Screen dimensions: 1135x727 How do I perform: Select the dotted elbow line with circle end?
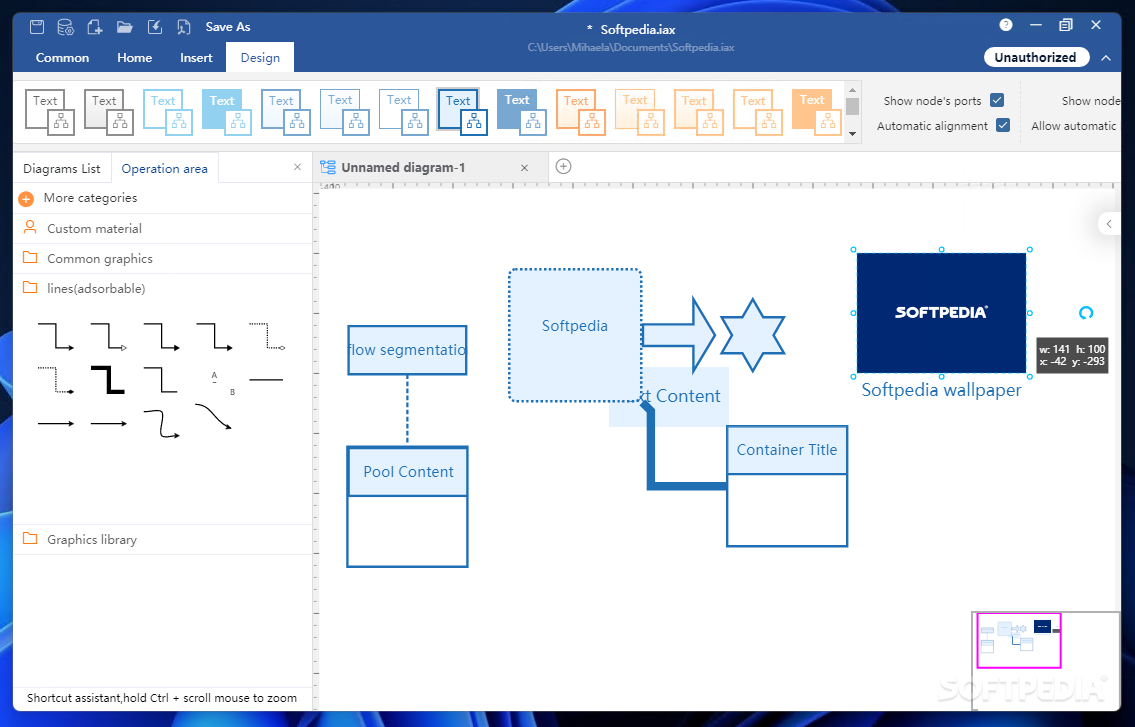pyautogui.click(x=267, y=337)
